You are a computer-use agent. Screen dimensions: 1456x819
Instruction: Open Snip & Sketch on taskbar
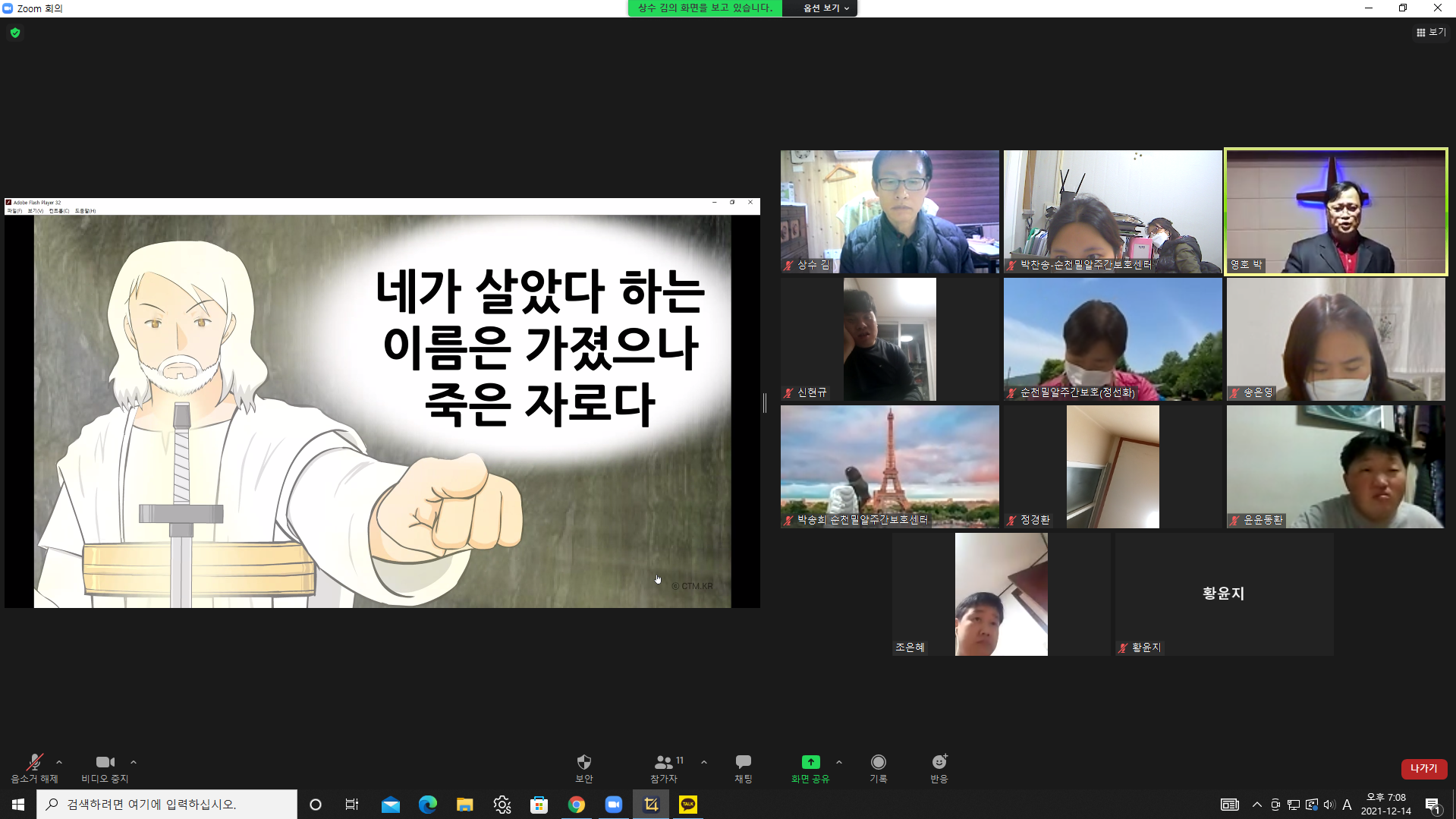(x=651, y=805)
